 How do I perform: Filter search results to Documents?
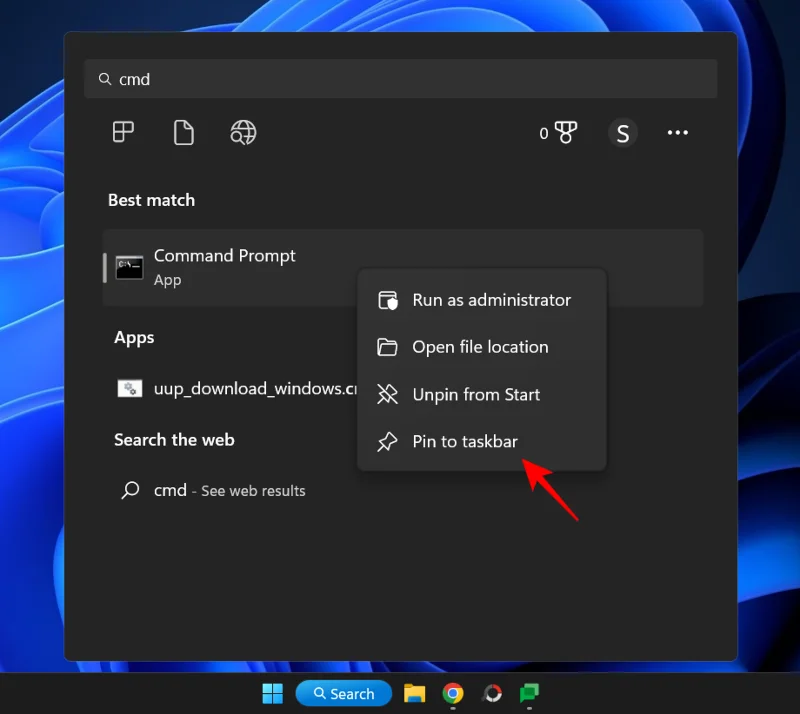click(183, 132)
